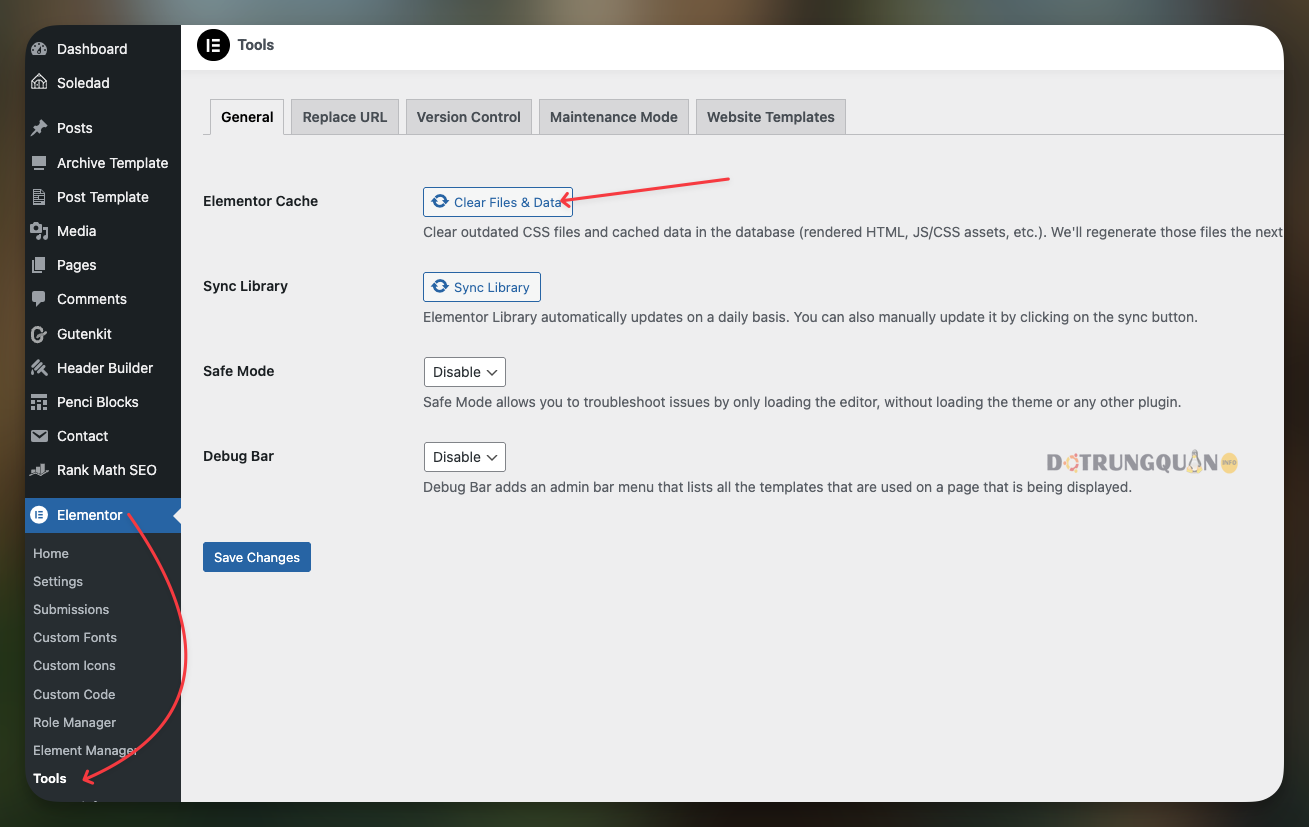Viewport: 1309px width, 827px height.
Task: Click the Contact envelope icon
Action: tap(39, 436)
